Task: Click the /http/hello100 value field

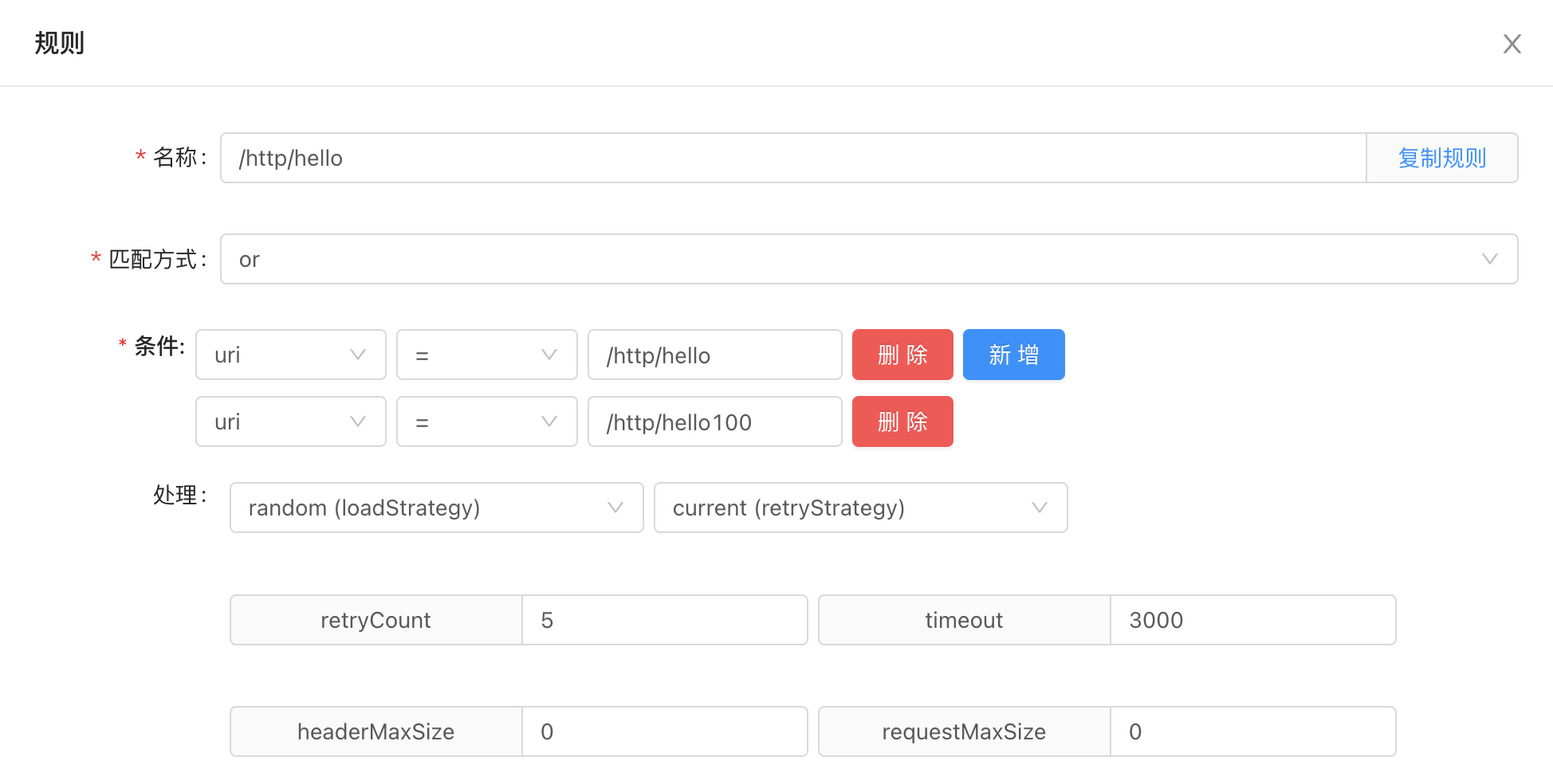Action: point(715,421)
